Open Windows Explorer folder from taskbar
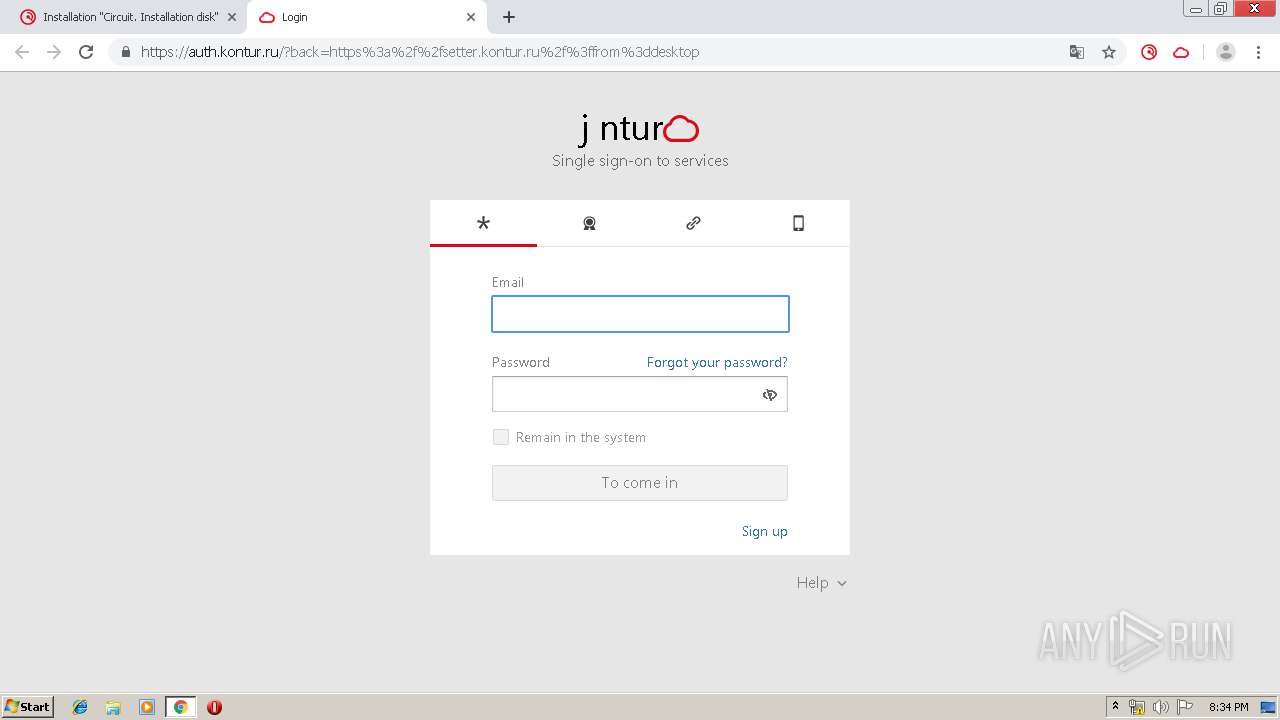This screenshot has width=1280, height=720. [113, 707]
